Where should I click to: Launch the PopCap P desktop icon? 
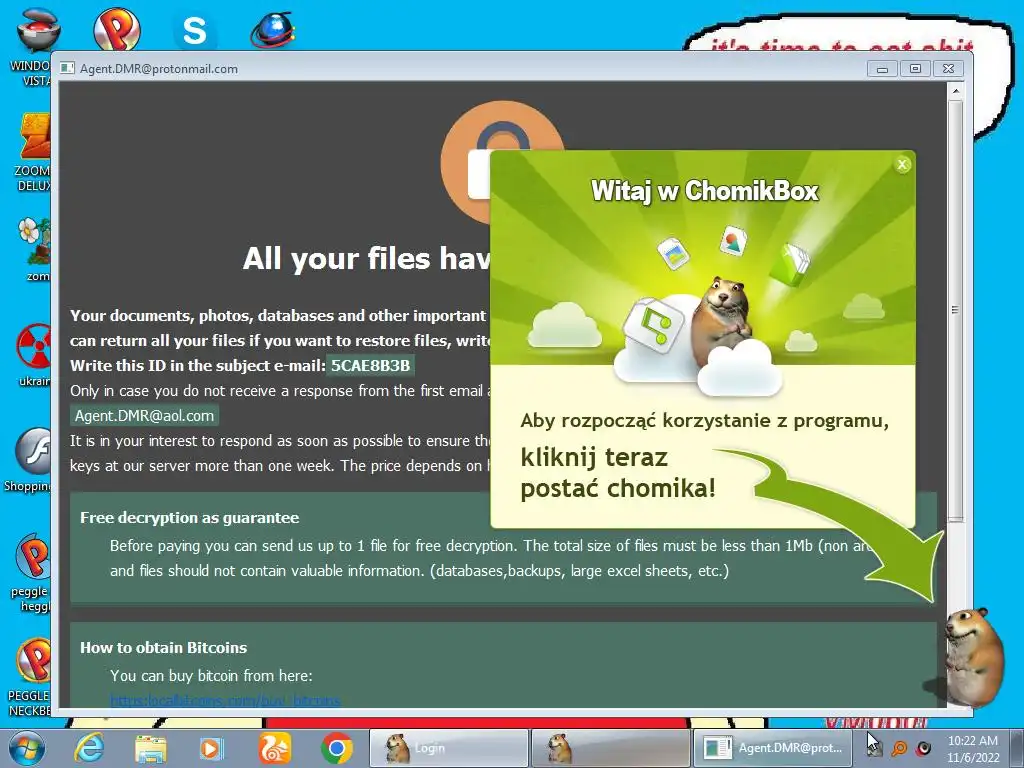pyautogui.click(x=116, y=29)
